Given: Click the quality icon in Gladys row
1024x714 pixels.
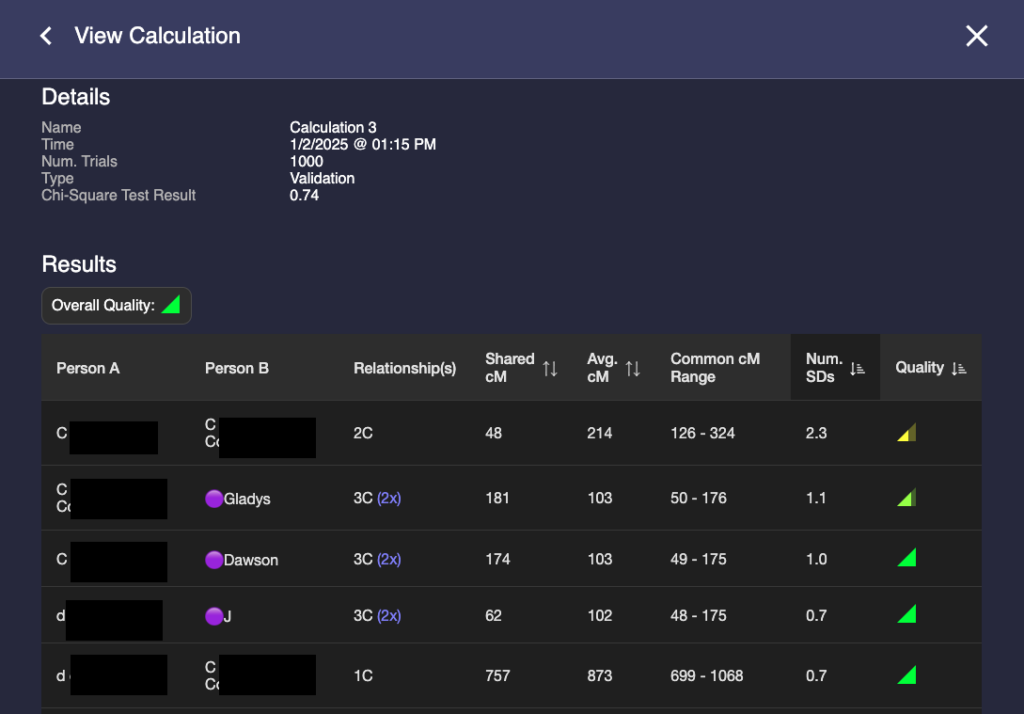Looking at the screenshot, I should tap(906, 497).
